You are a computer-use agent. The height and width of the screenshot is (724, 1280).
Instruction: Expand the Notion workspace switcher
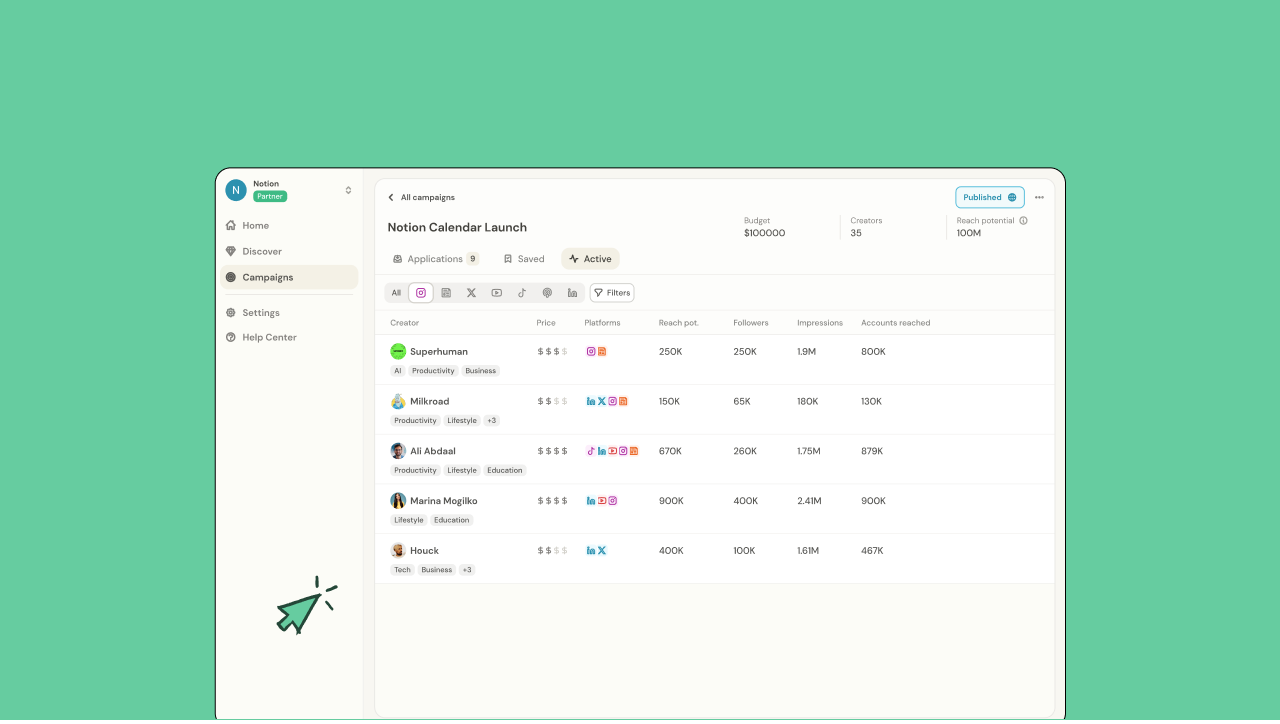pyautogui.click(x=348, y=190)
